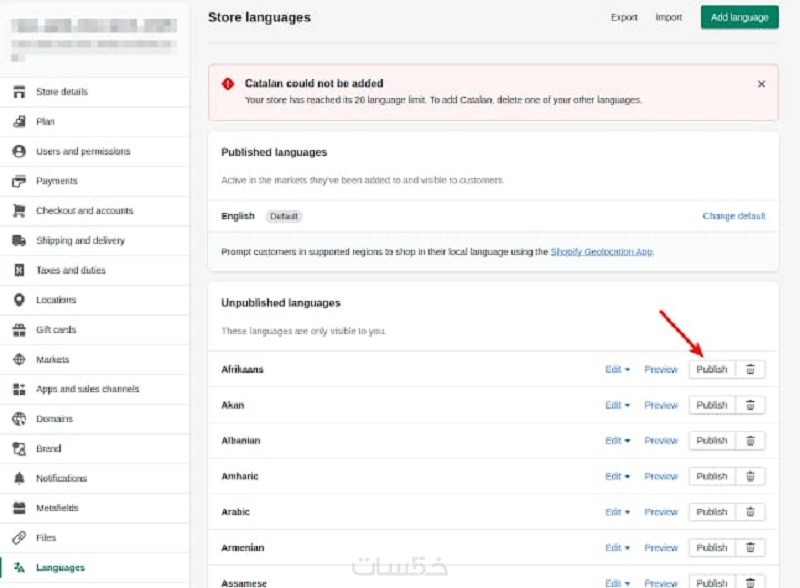800x588 pixels.
Task: Expand Edit menu for Armenian
Action: (x=618, y=548)
